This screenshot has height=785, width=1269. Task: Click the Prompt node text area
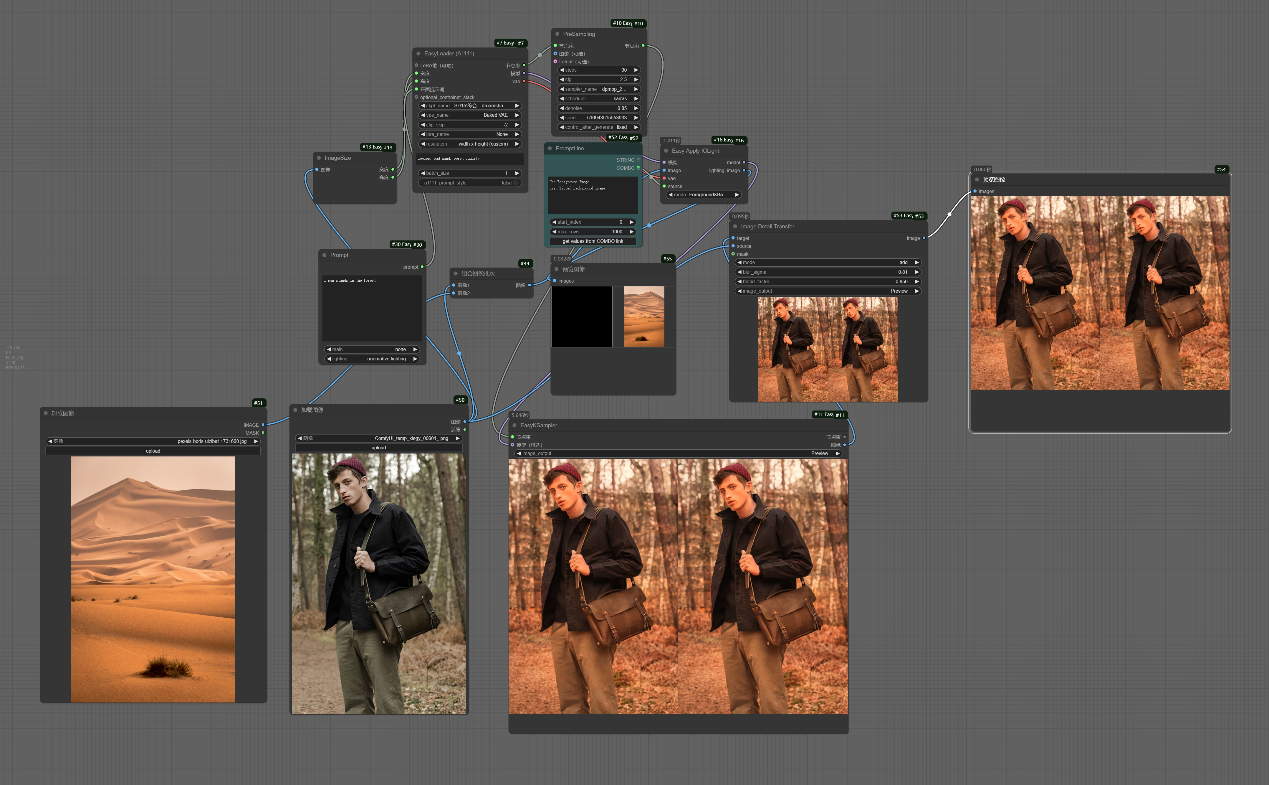pyautogui.click(x=372, y=308)
